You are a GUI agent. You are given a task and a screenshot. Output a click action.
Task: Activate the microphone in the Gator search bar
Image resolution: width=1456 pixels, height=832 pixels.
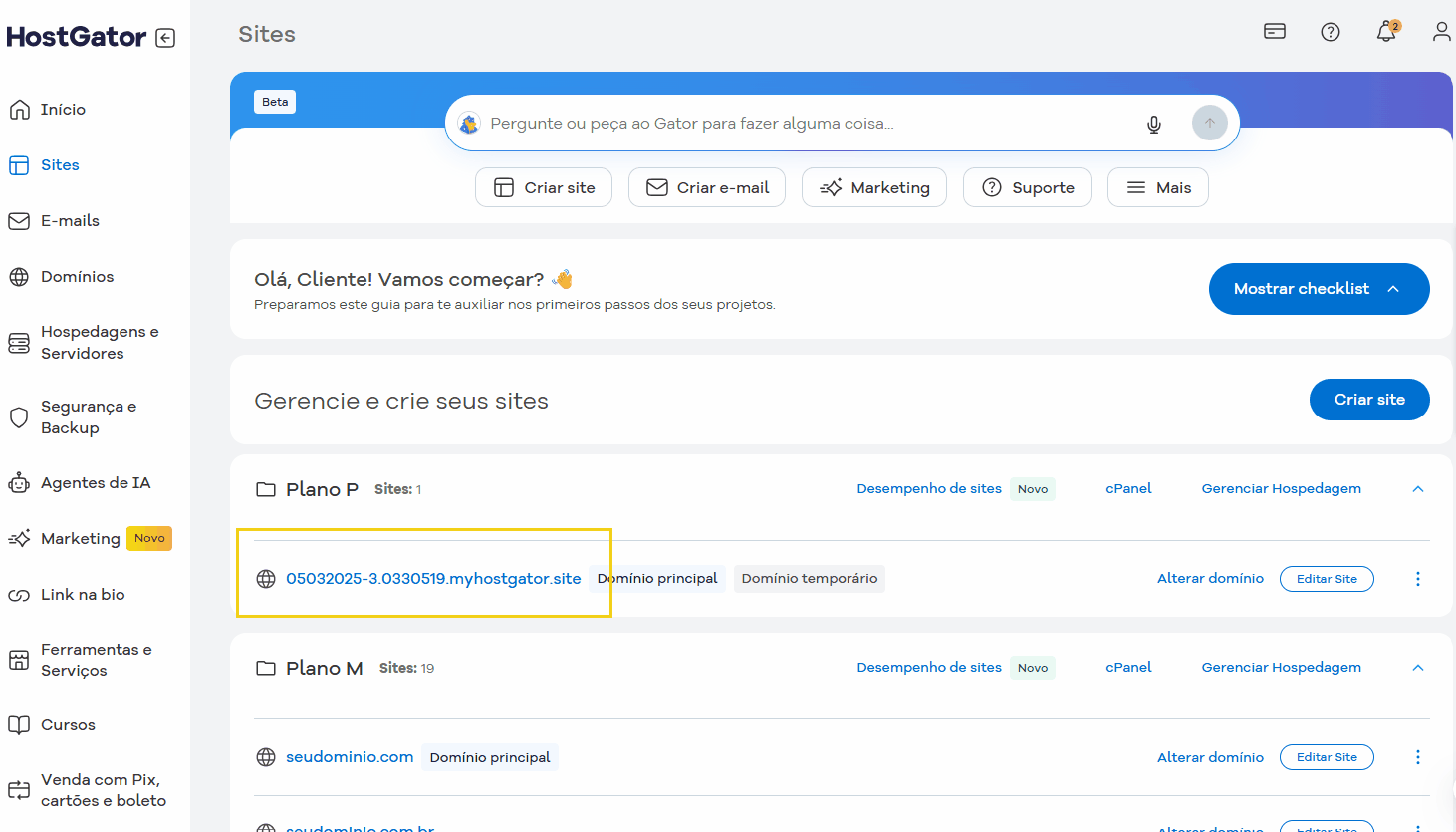click(x=1154, y=124)
